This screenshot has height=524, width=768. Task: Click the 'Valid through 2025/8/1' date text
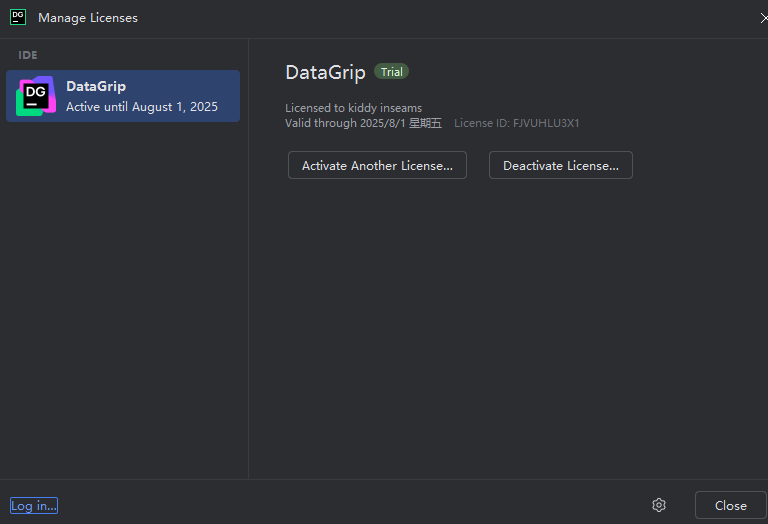coord(363,123)
